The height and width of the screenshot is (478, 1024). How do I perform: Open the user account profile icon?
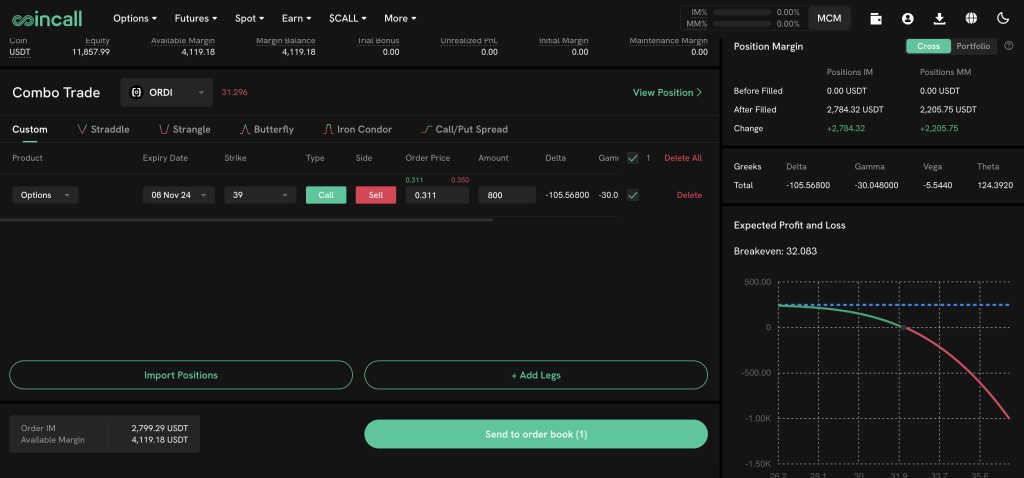pos(907,18)
